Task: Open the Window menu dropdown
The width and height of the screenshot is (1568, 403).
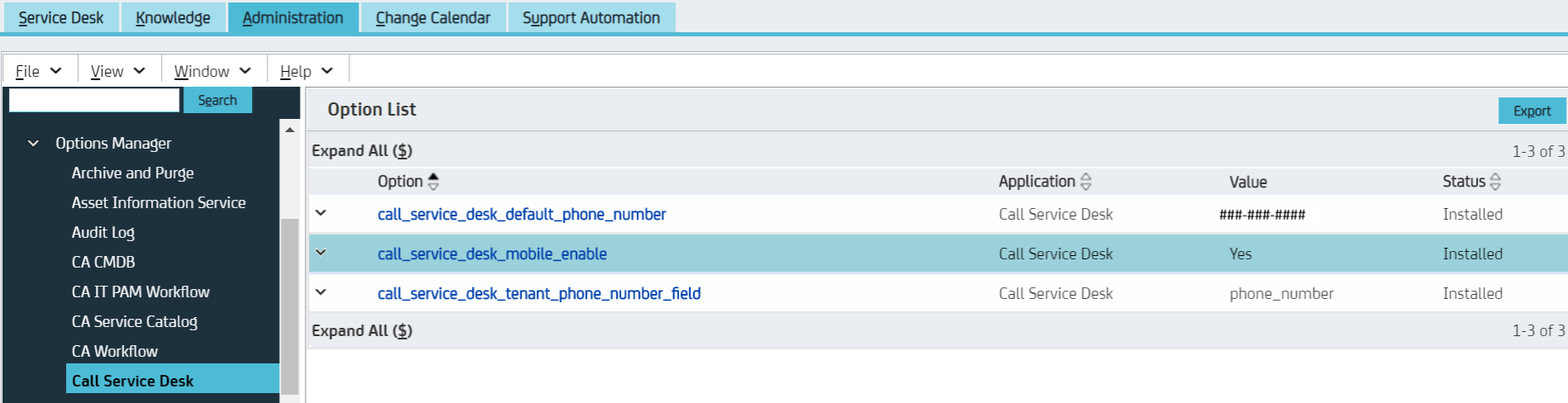Action: [211, 71]
